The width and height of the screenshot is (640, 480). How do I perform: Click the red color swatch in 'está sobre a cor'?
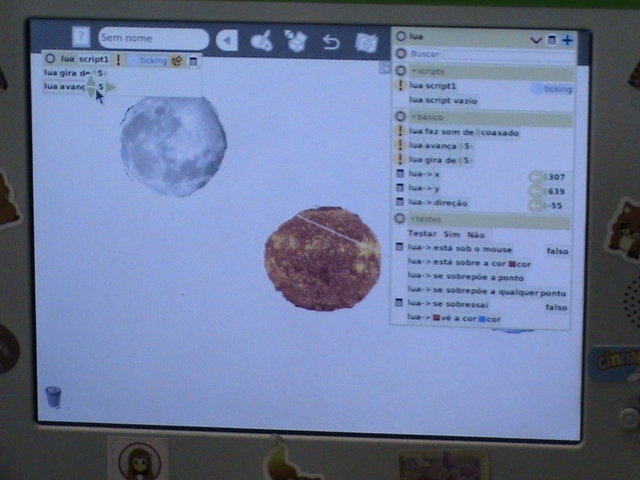click(x=512, y=263)
